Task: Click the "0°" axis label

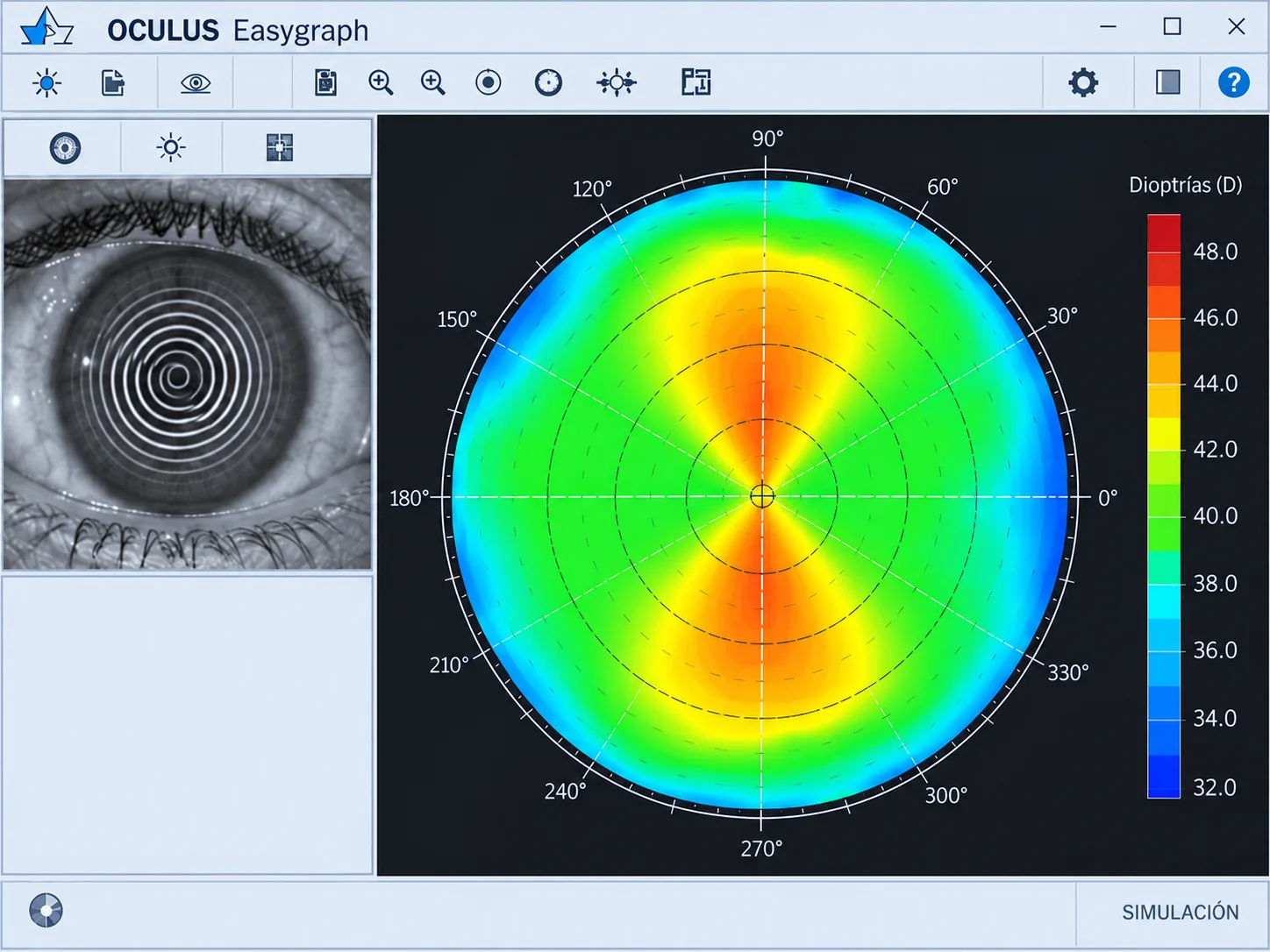Action: (1108, 498)
